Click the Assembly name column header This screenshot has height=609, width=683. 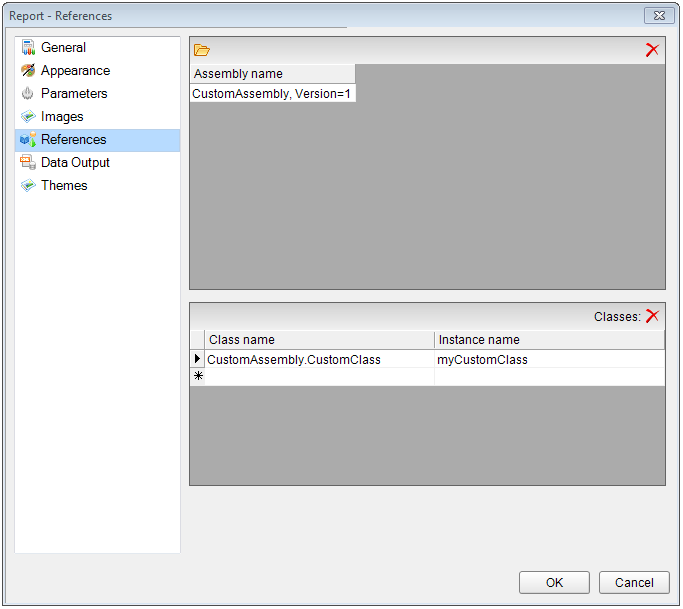tap(272, 74)
